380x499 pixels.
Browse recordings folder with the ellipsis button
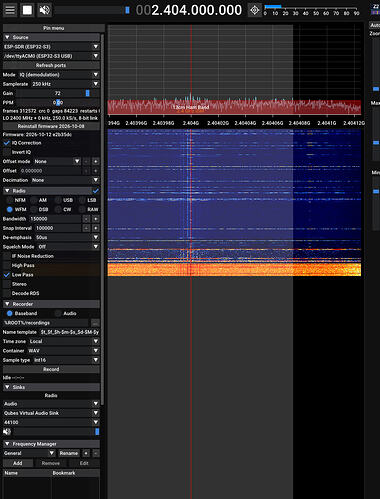pos(95,323)
